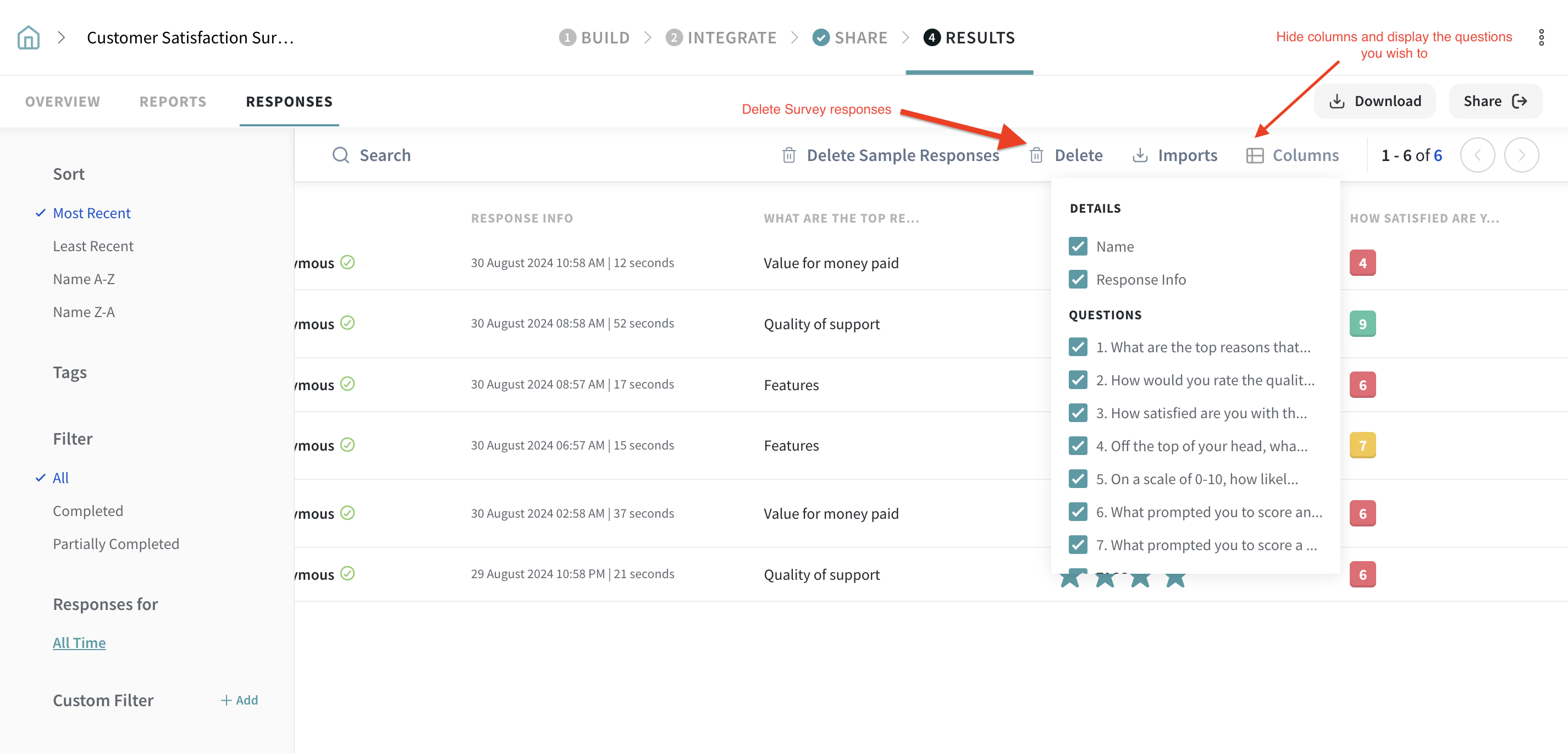
Task: Sort responses by Least Recent
Action: click(93, 246)
